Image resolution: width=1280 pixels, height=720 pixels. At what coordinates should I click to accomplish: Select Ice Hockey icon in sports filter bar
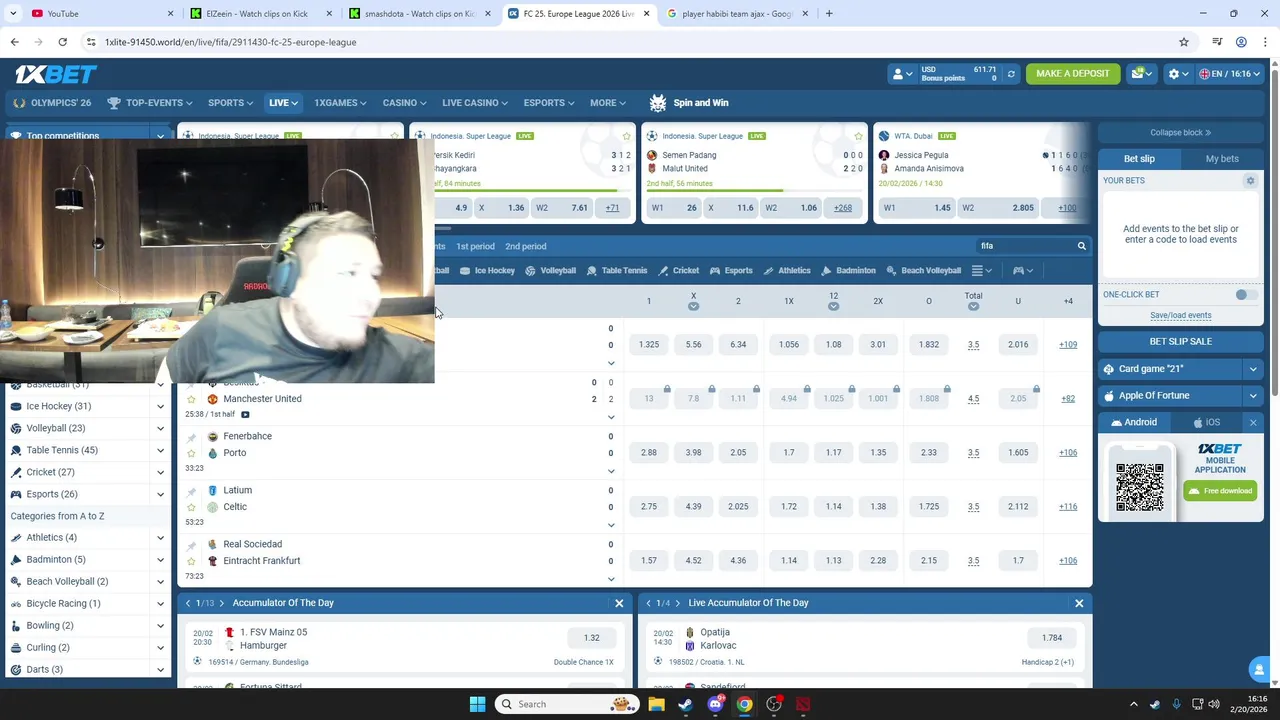pos(465,271)
